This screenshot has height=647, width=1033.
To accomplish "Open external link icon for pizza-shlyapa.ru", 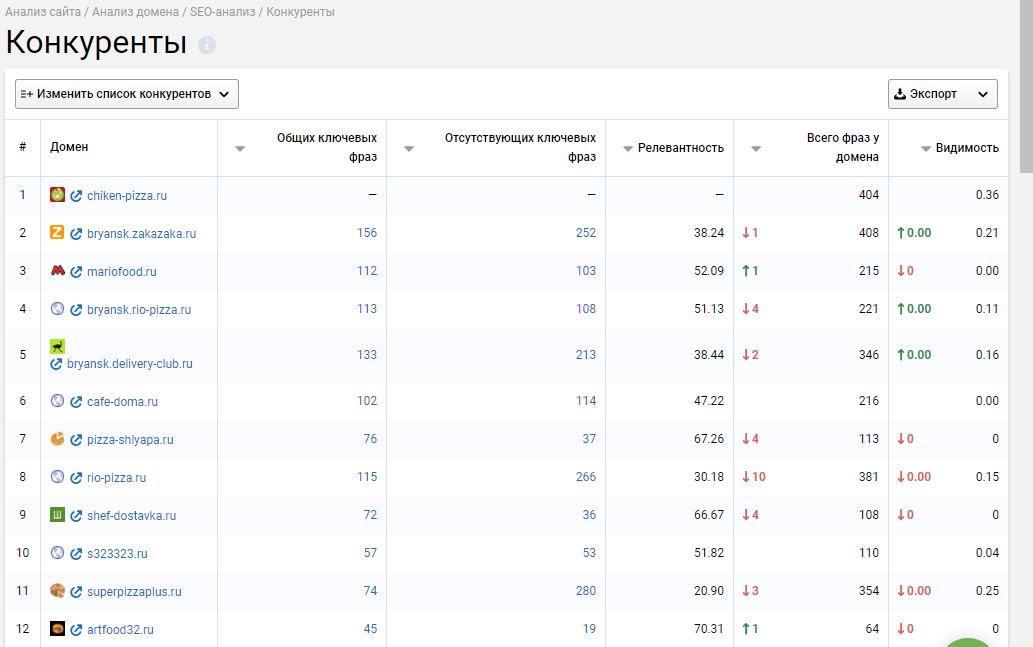I will click(x=76, y=440).
